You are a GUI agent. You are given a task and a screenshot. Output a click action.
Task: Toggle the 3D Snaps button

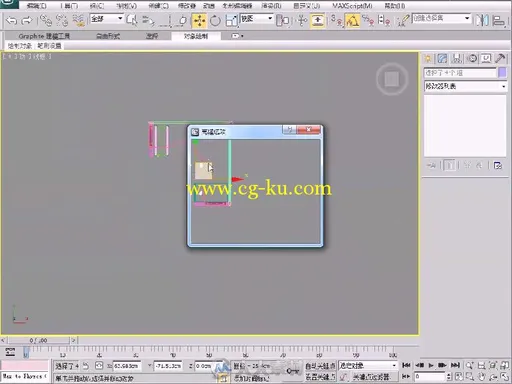tap(336, 21)
